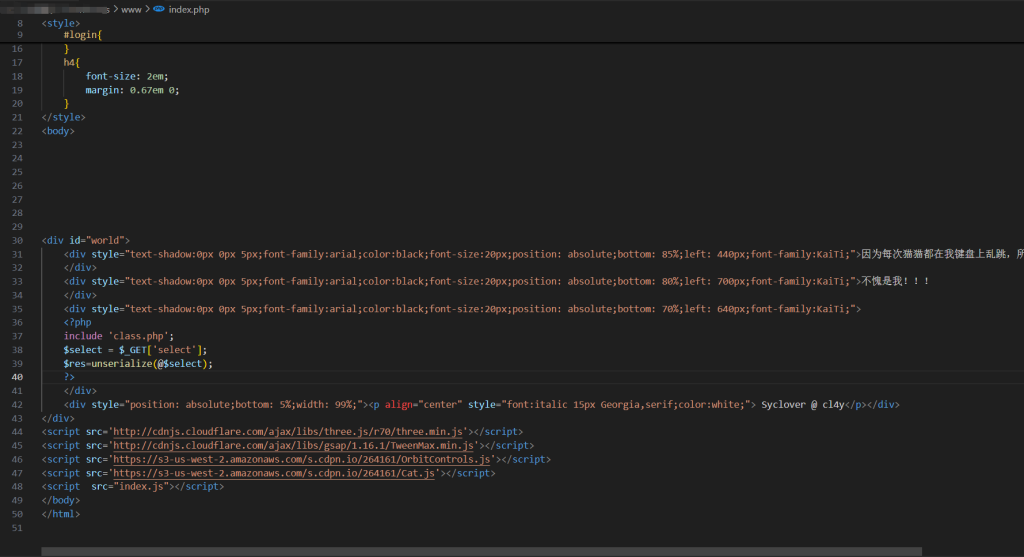Click the closing </body> tag

pyautogui.click(x=61, y=500)
